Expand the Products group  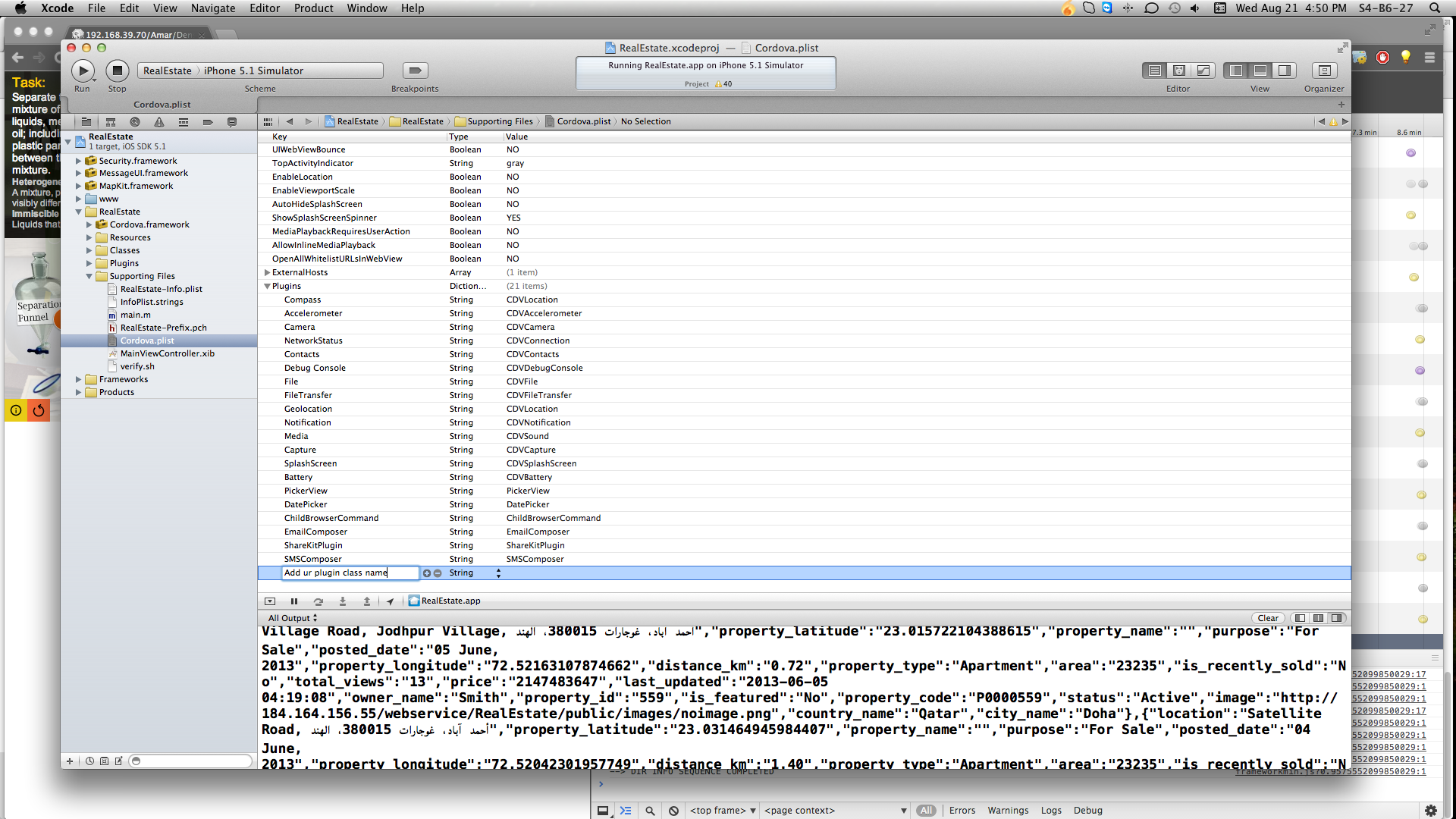click(78, 392)
